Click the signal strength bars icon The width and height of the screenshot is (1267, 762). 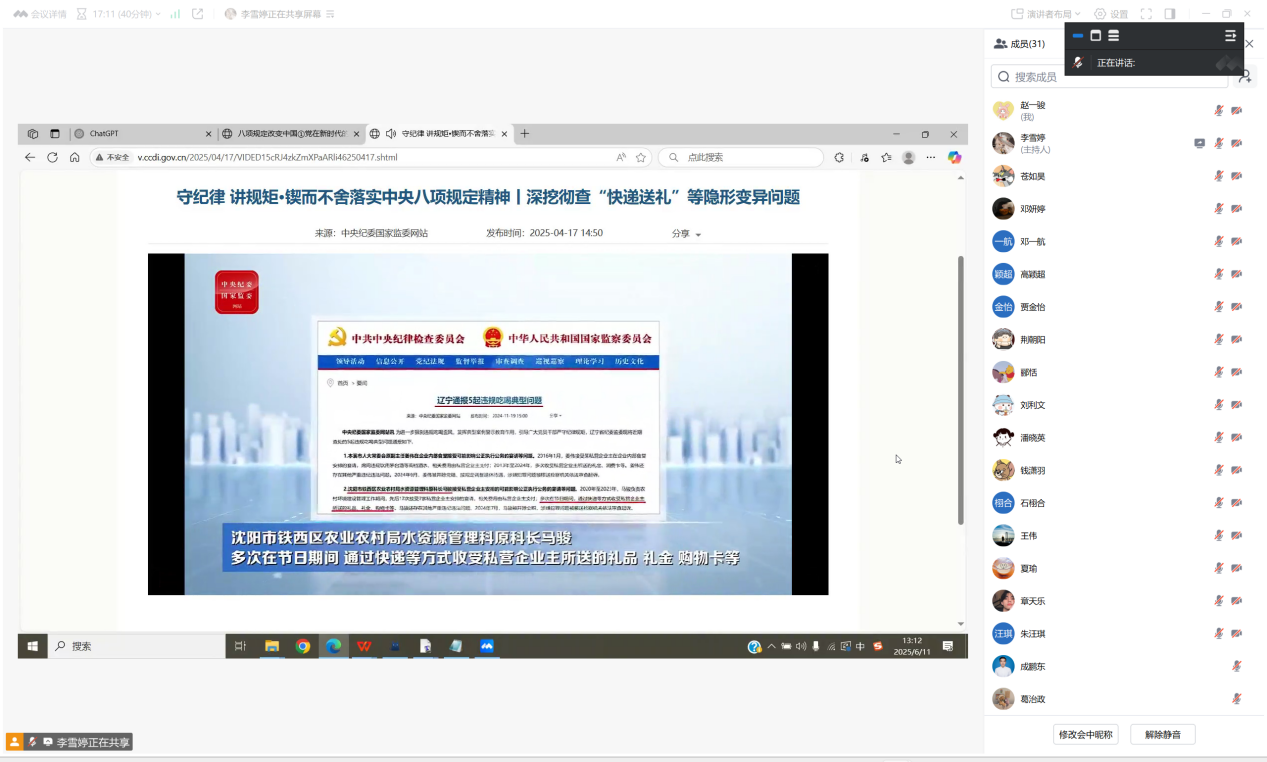click(175, 14)
